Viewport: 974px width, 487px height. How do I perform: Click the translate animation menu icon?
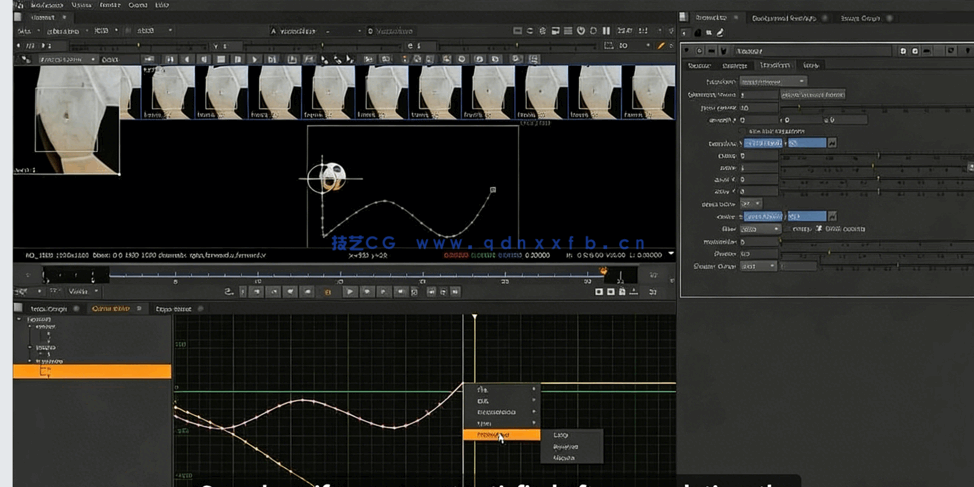832,143
